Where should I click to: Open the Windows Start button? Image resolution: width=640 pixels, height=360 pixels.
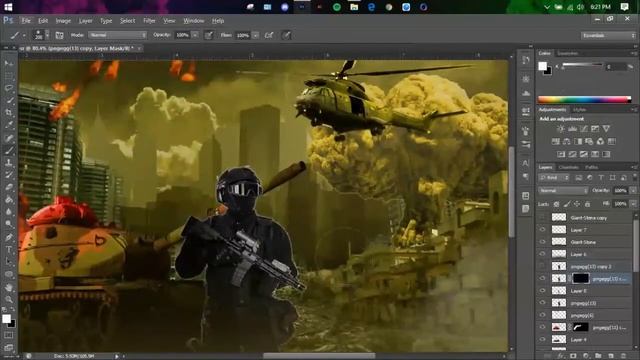click(x=8, y=7)
